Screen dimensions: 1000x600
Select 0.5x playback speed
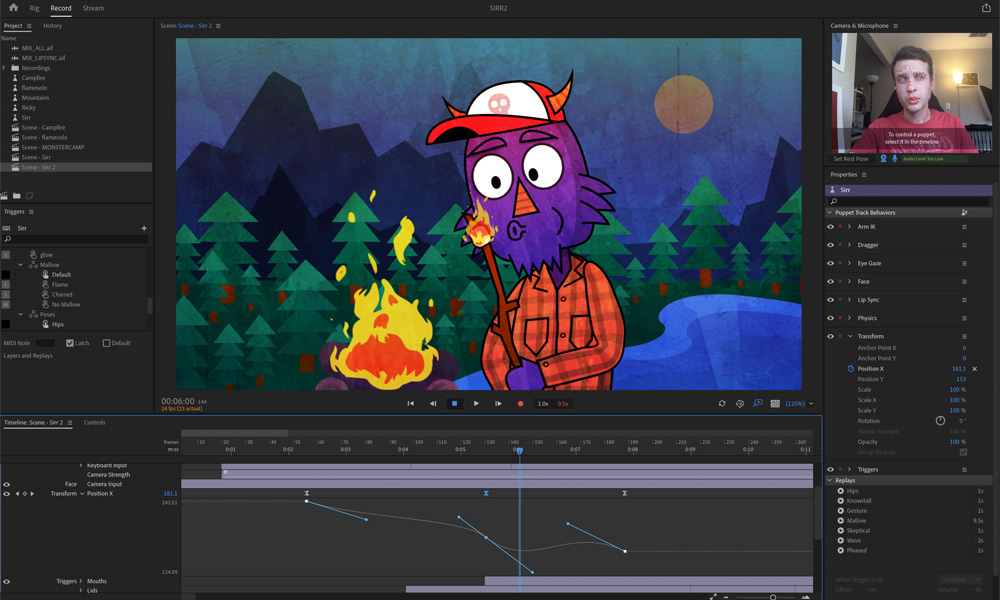[x=562, y=404]
